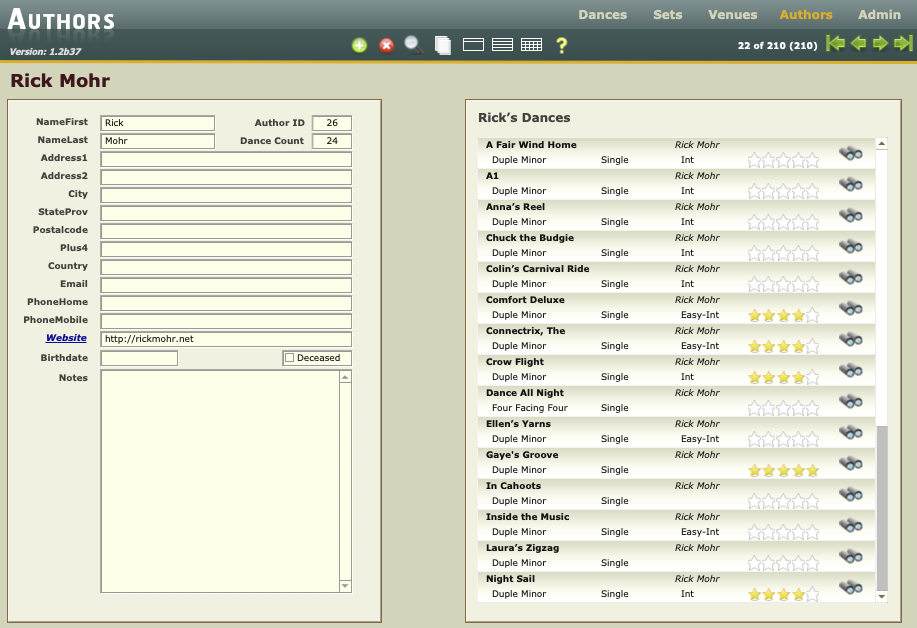View Gaye's Groove using binoculars icon
This screenshot has height=628, width=917.
click(x=850, y=463)
